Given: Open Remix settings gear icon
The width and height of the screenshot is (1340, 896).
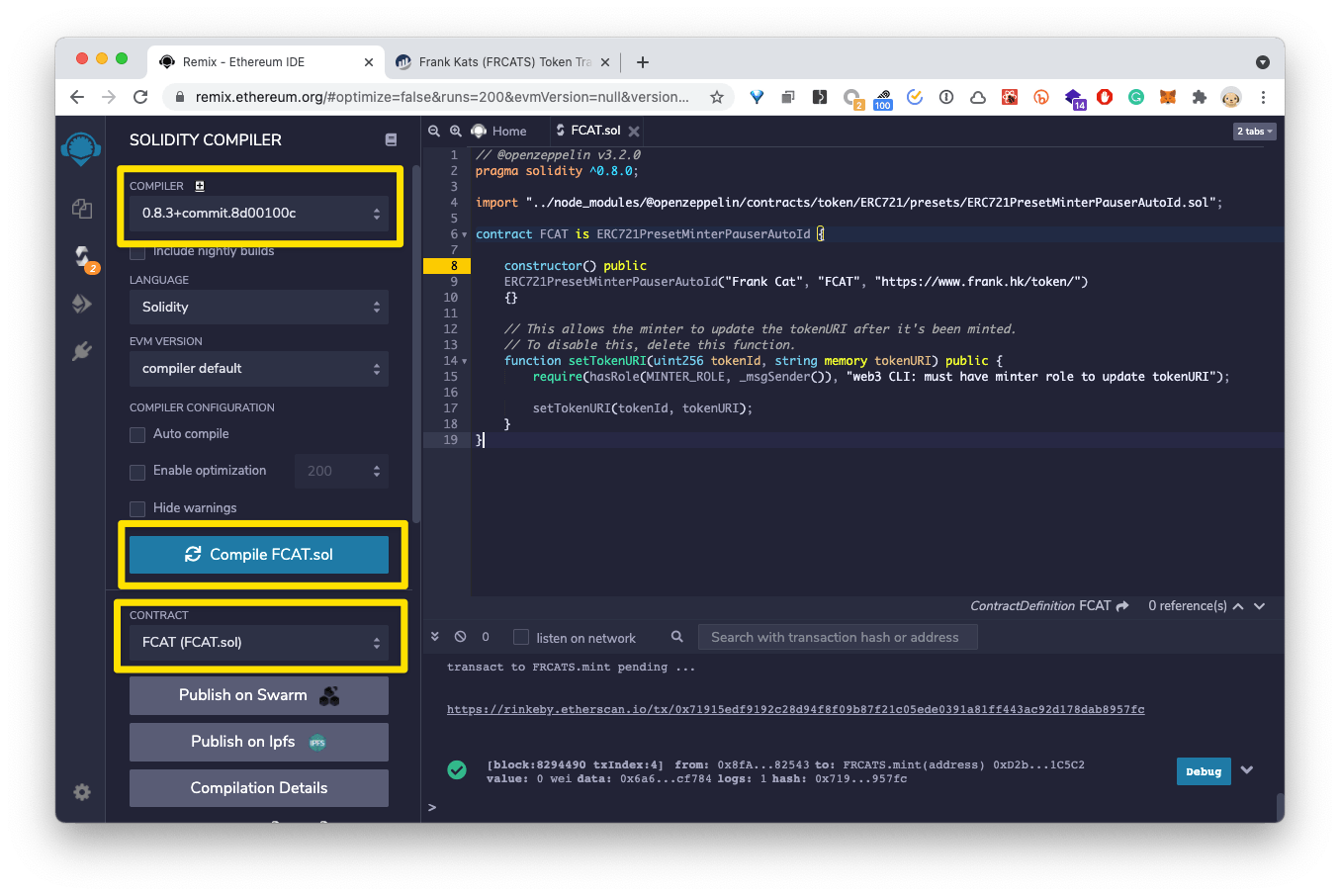Looking at the screenshot, I should pos(82,792).
